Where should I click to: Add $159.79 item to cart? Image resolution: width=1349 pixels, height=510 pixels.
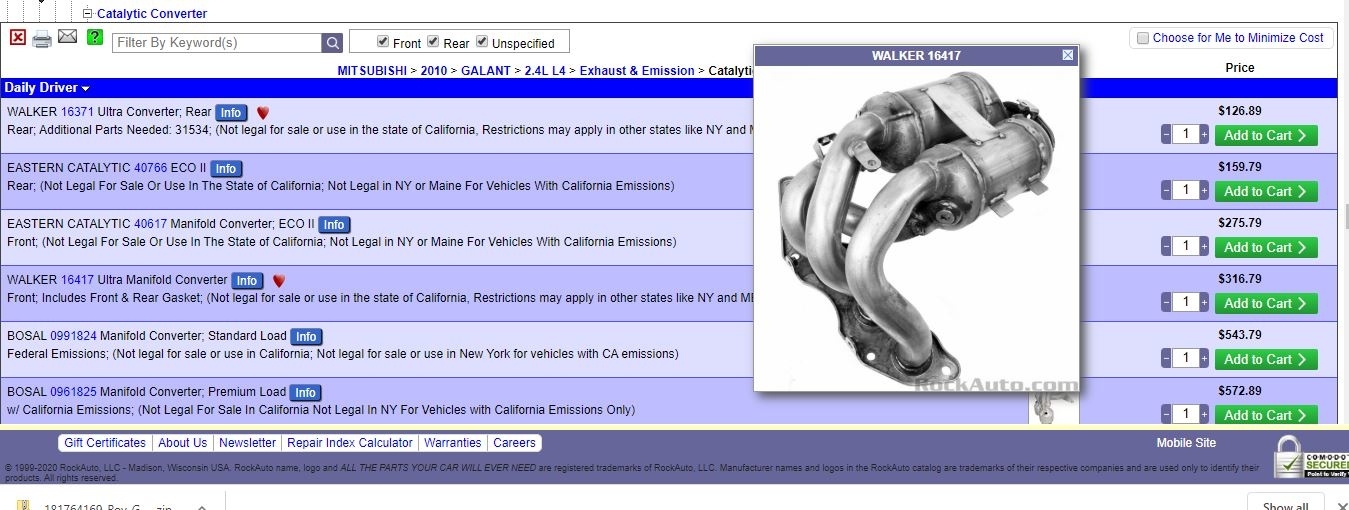pos(1266,191)
